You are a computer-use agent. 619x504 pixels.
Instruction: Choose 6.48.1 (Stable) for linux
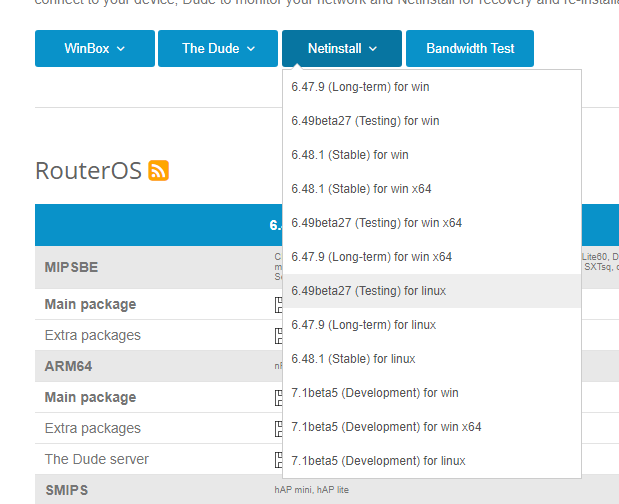point(432,359)
